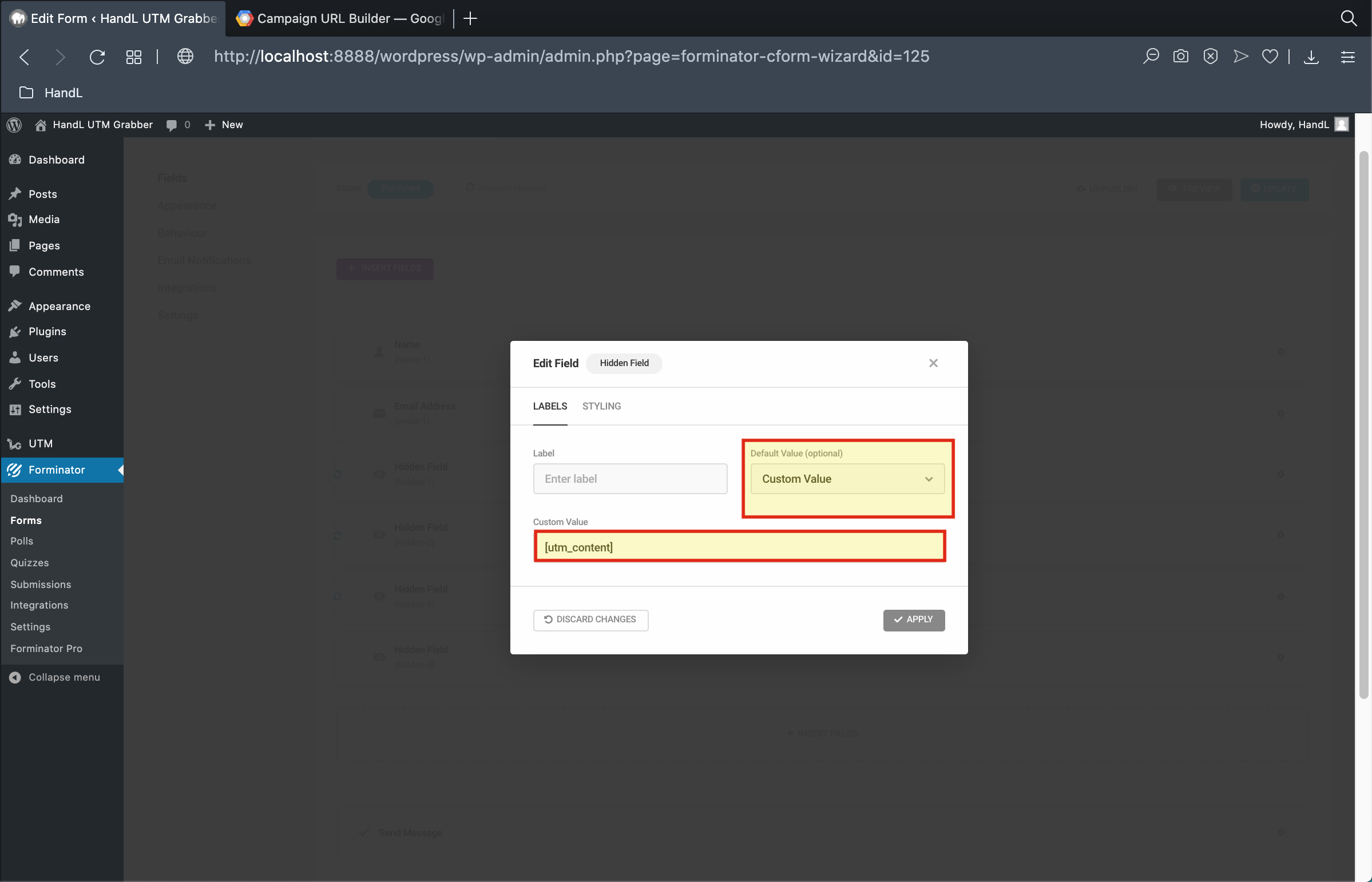Toggle the Collapse menu button
Viewport: 1372px width, 882px height.
(55, 677)
